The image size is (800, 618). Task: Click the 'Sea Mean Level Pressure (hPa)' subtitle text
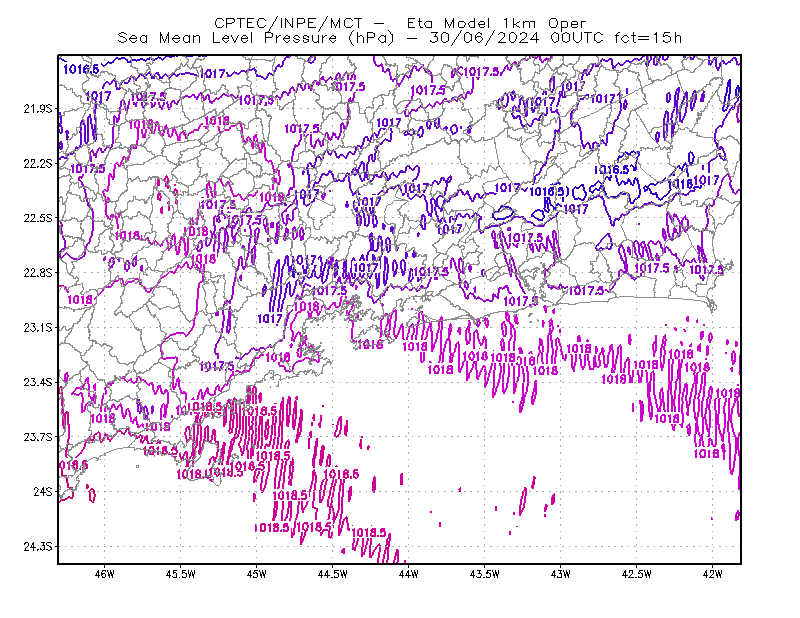click(x=256, y=38)
